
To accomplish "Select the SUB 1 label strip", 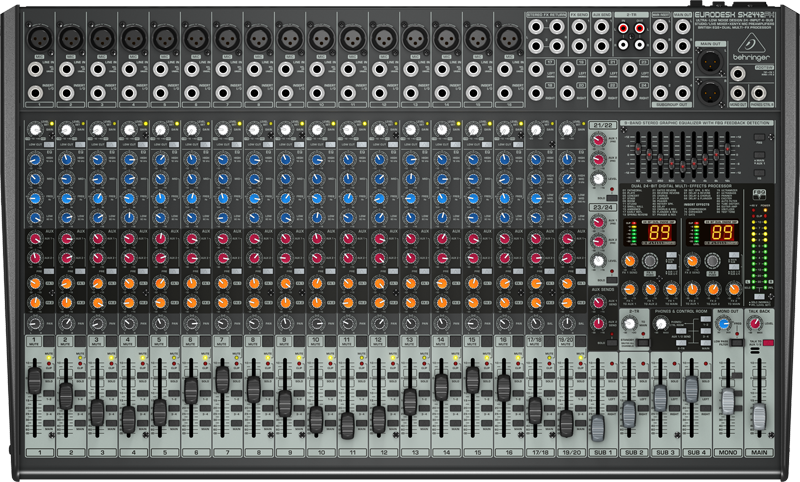I will 599,453.
